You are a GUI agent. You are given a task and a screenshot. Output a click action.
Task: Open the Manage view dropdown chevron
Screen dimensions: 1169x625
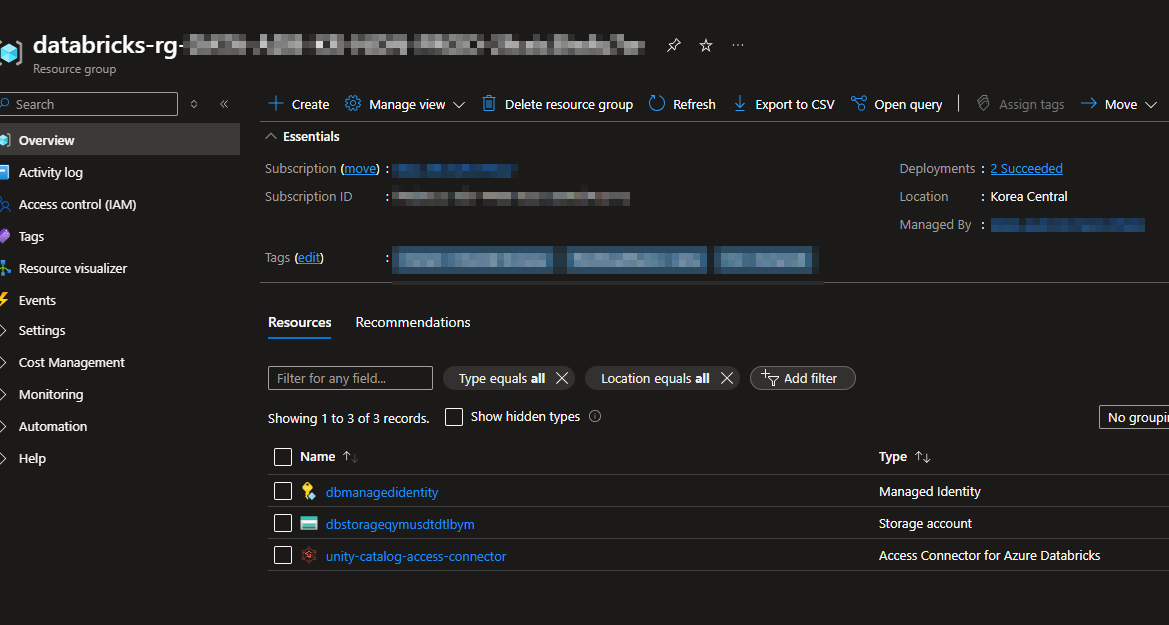pos(459,104)
